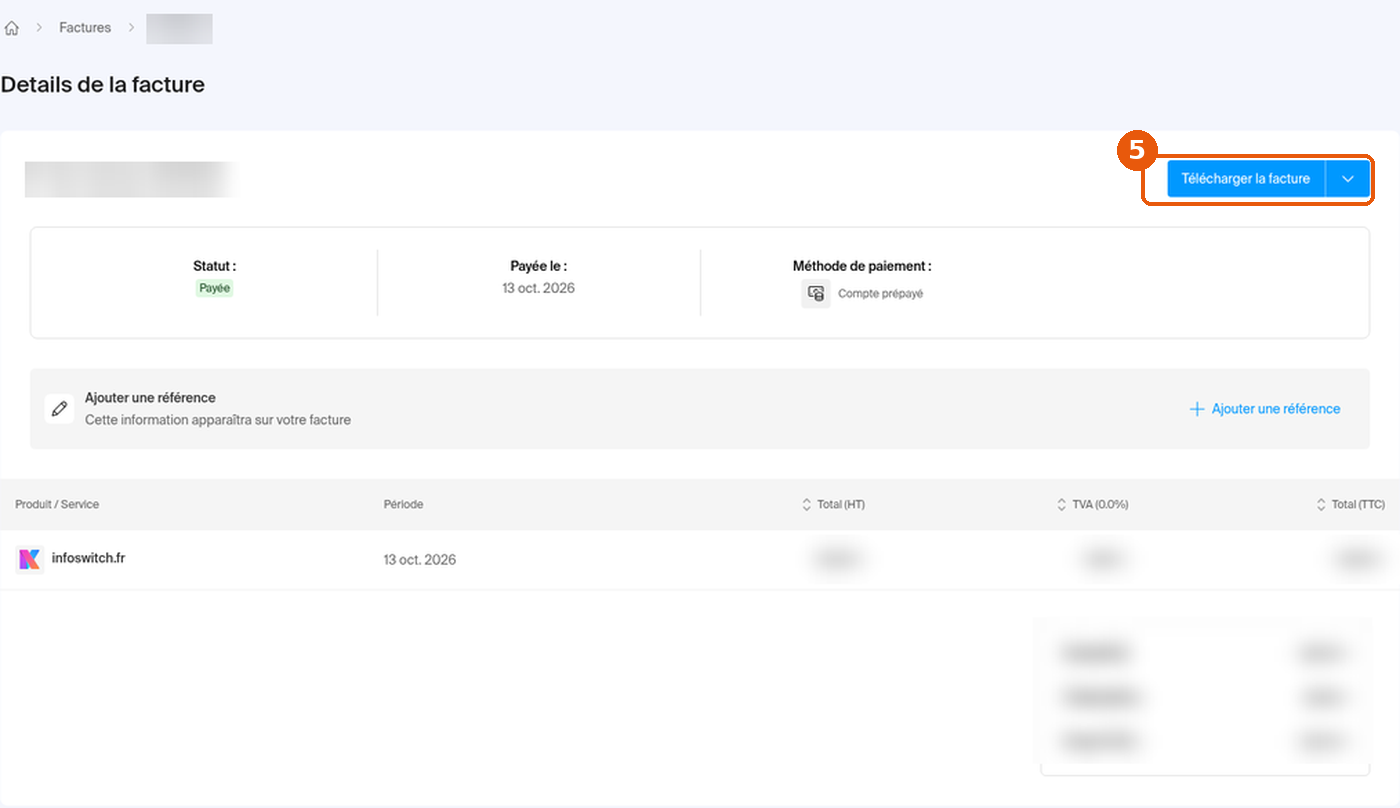Expand the download options chevron

(x=1348, y=179)
